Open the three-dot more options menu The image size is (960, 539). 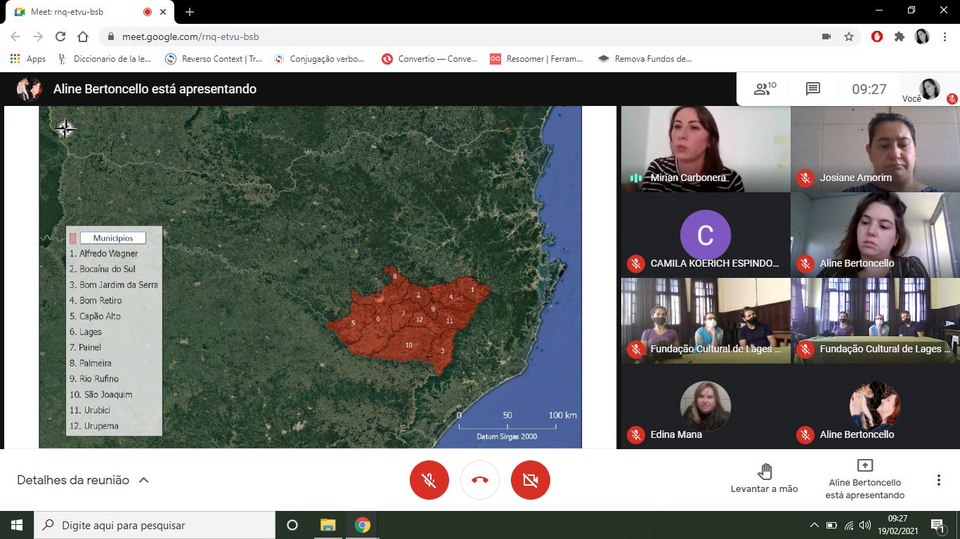(x=938, y=480)
